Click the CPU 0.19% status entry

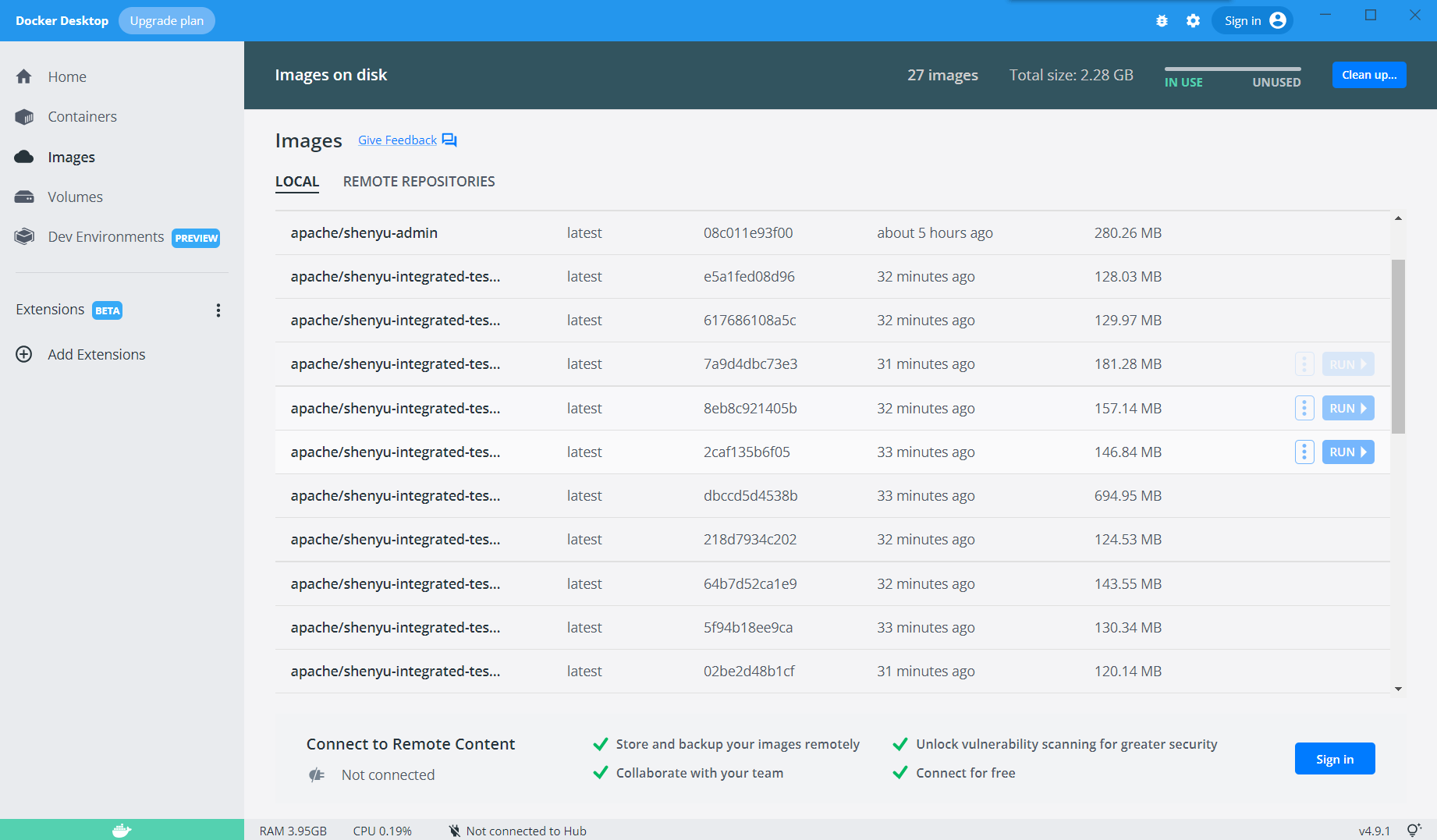click(x=382, y=831)
